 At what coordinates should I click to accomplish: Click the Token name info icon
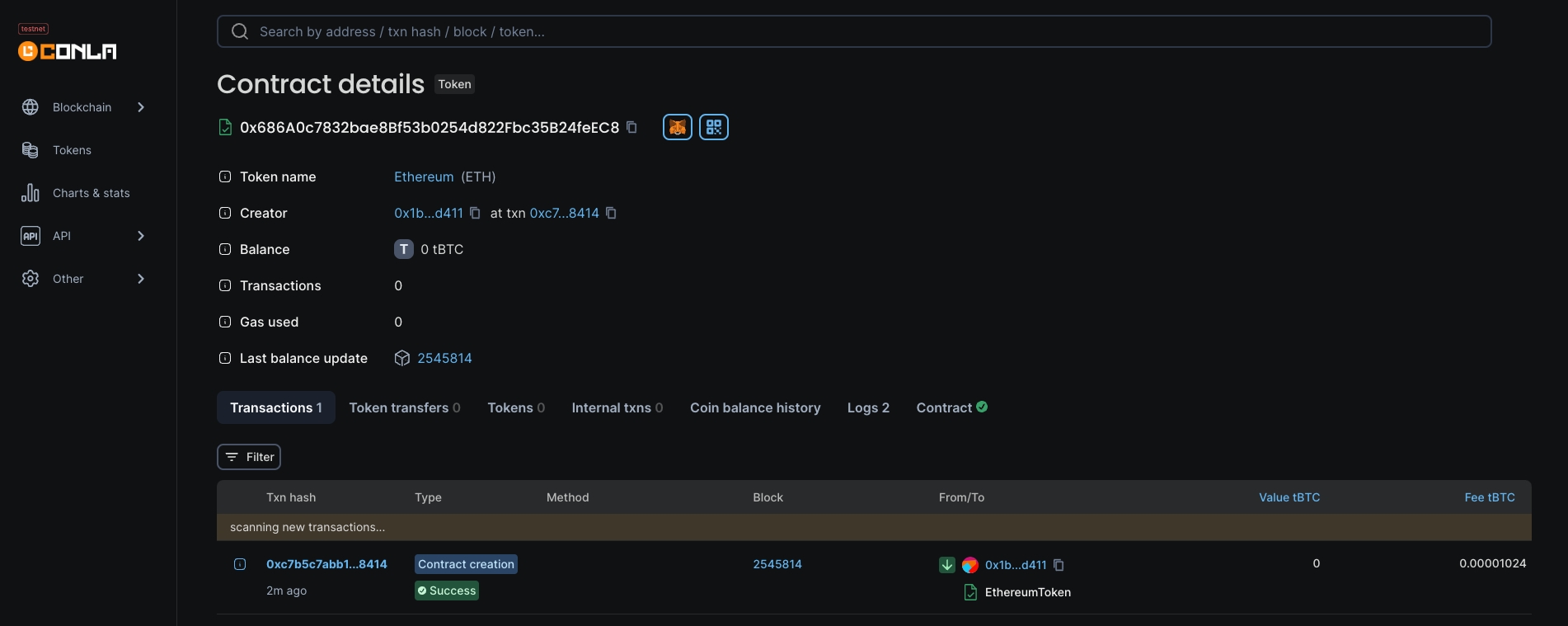tap(225, 177)
